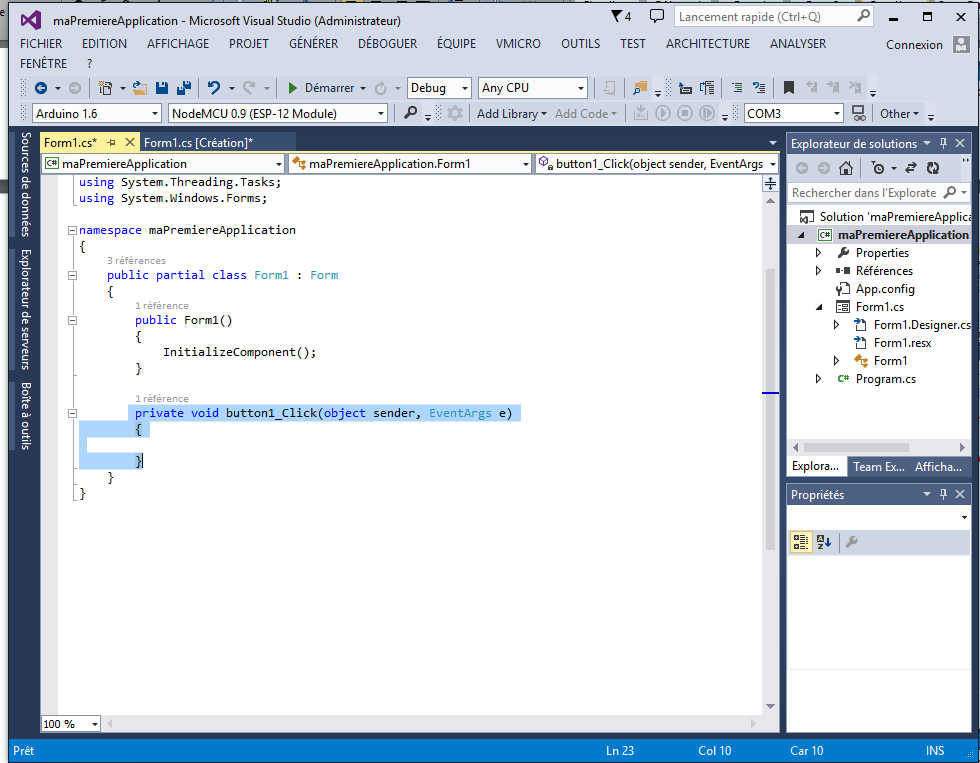Select Form1.Designer.cs in Solution Explorer
Image resolution: width=980 pixels, height=763 pixels.
tap(922, 325)
